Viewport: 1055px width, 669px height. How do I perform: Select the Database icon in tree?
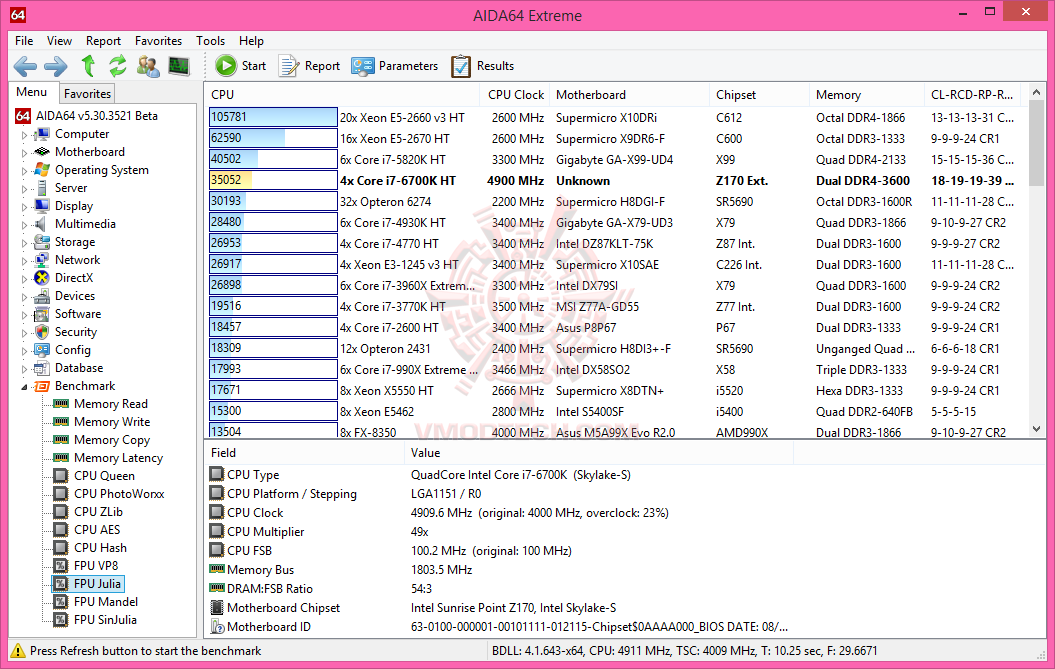pyautogui.click(x=42, y=368)
